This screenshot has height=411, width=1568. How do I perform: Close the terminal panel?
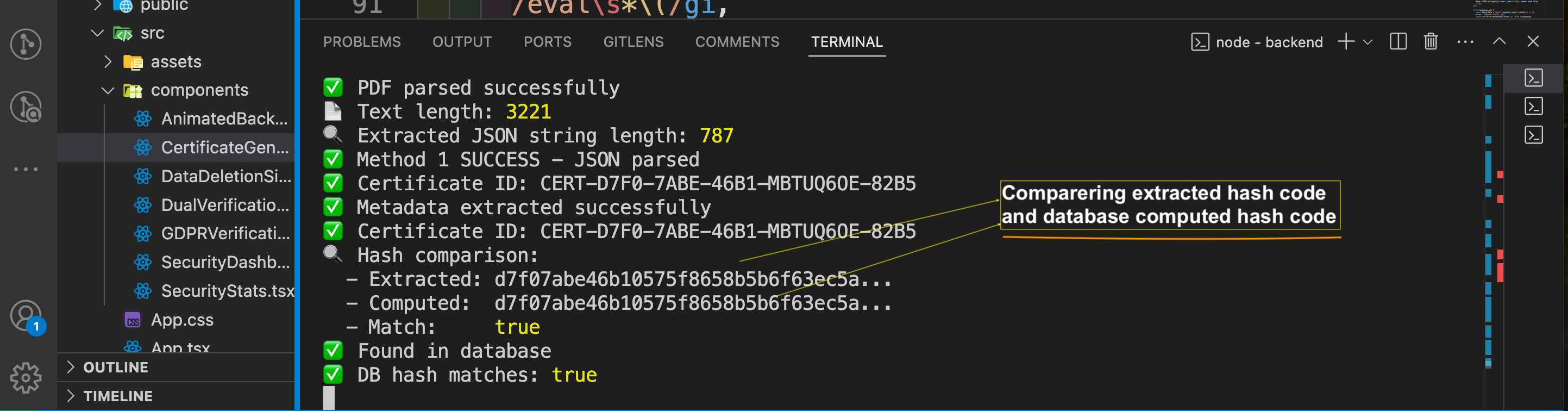click(1533, 41)
